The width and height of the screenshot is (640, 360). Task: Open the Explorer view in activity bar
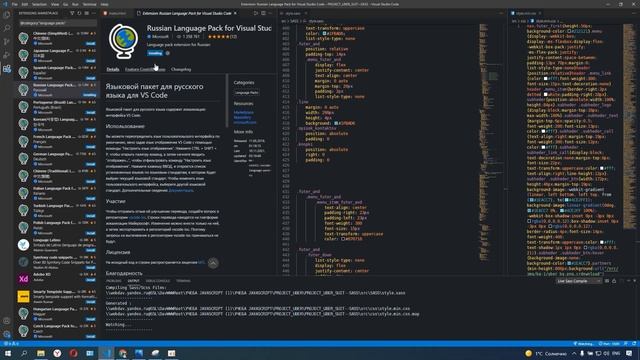coord(7,15)
